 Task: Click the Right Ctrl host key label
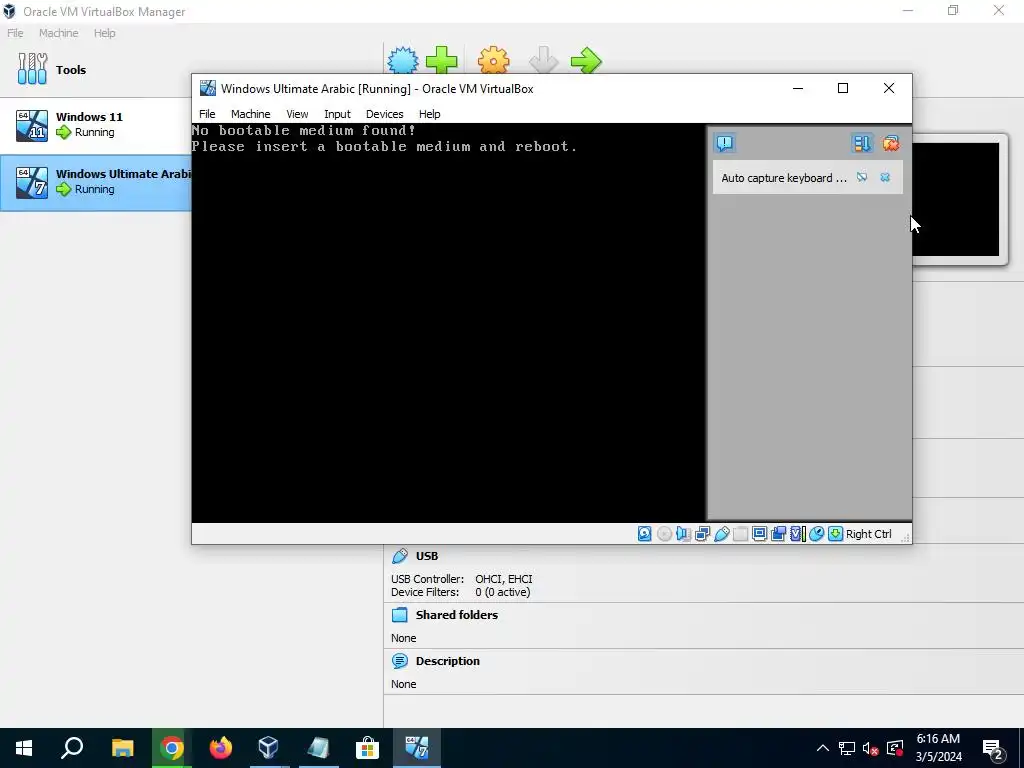(x=869, y=534)
